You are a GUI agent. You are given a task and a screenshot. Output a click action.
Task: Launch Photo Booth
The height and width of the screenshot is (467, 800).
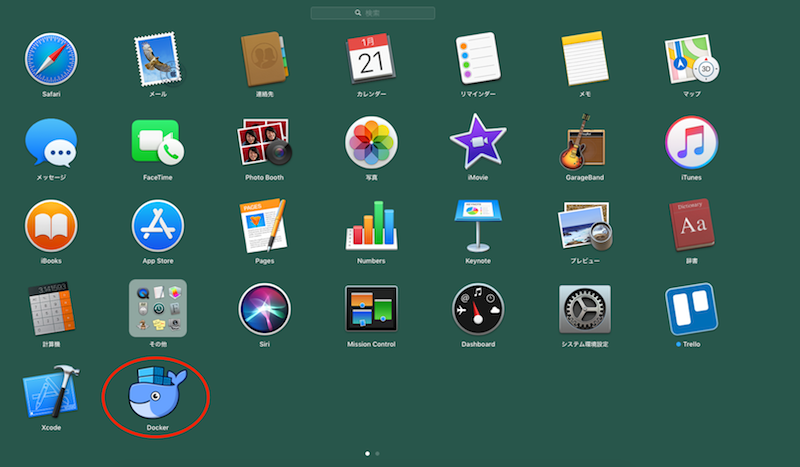pos(264,143)
